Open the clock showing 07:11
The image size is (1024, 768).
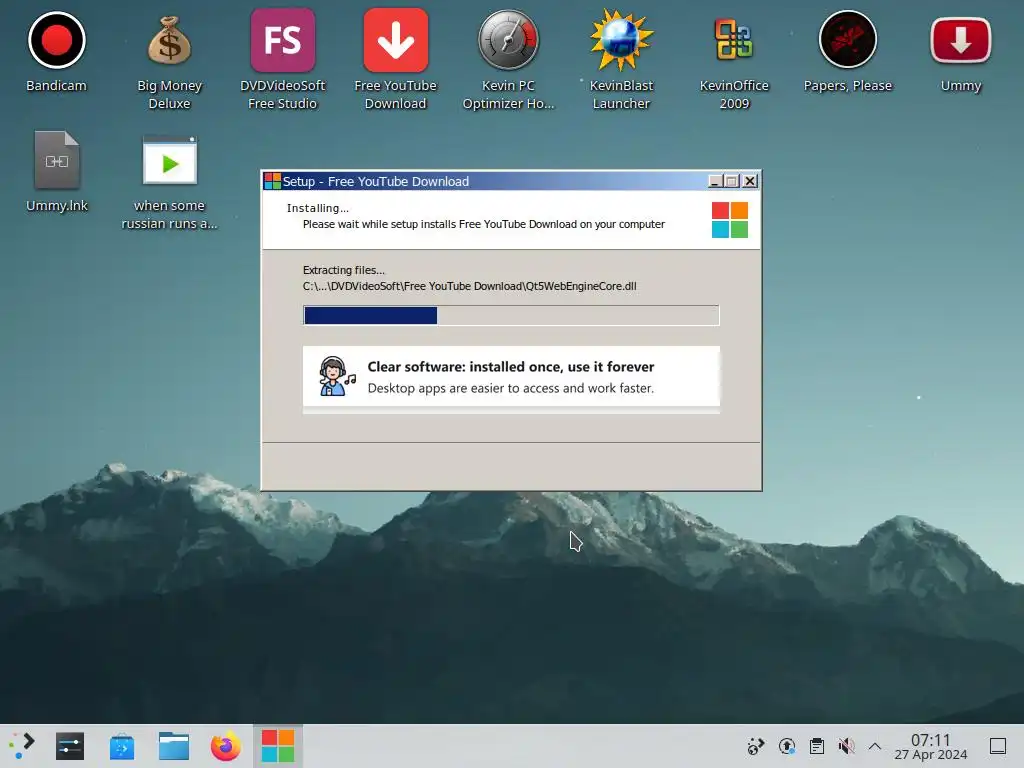point(931,746)
